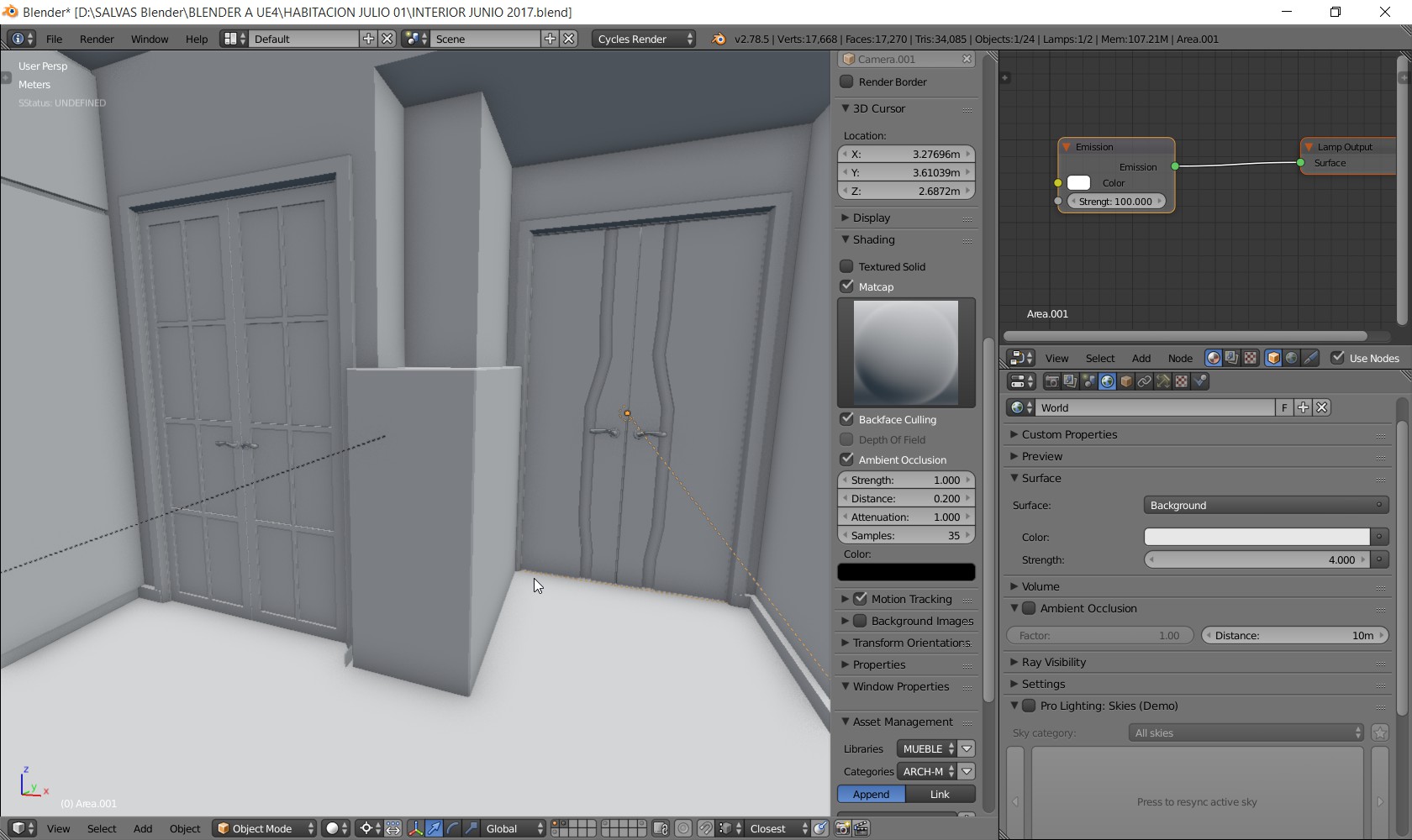
Task: Open the Render menu
Action: coord(97,39)
